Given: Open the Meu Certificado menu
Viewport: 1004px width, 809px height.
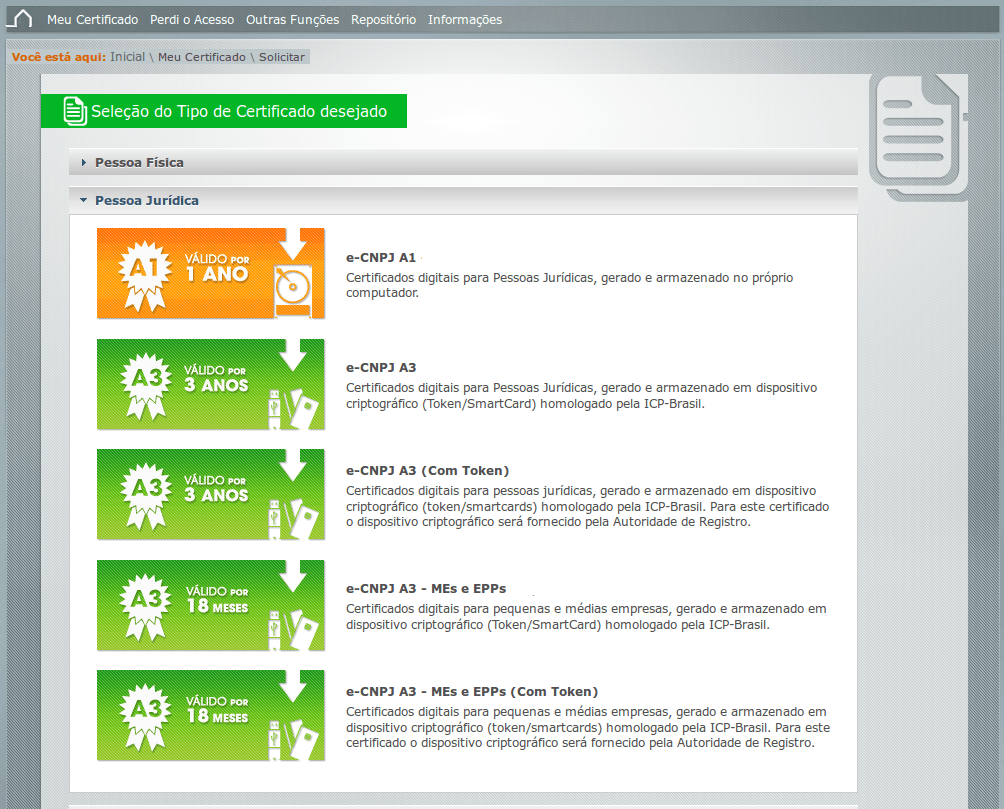Looking at the screenshot, I should pyautogui.click(x=92, y=20).
